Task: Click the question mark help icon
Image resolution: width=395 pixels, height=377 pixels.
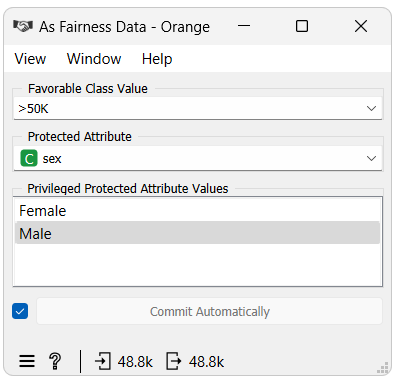Action: click(x=55, y=361)
